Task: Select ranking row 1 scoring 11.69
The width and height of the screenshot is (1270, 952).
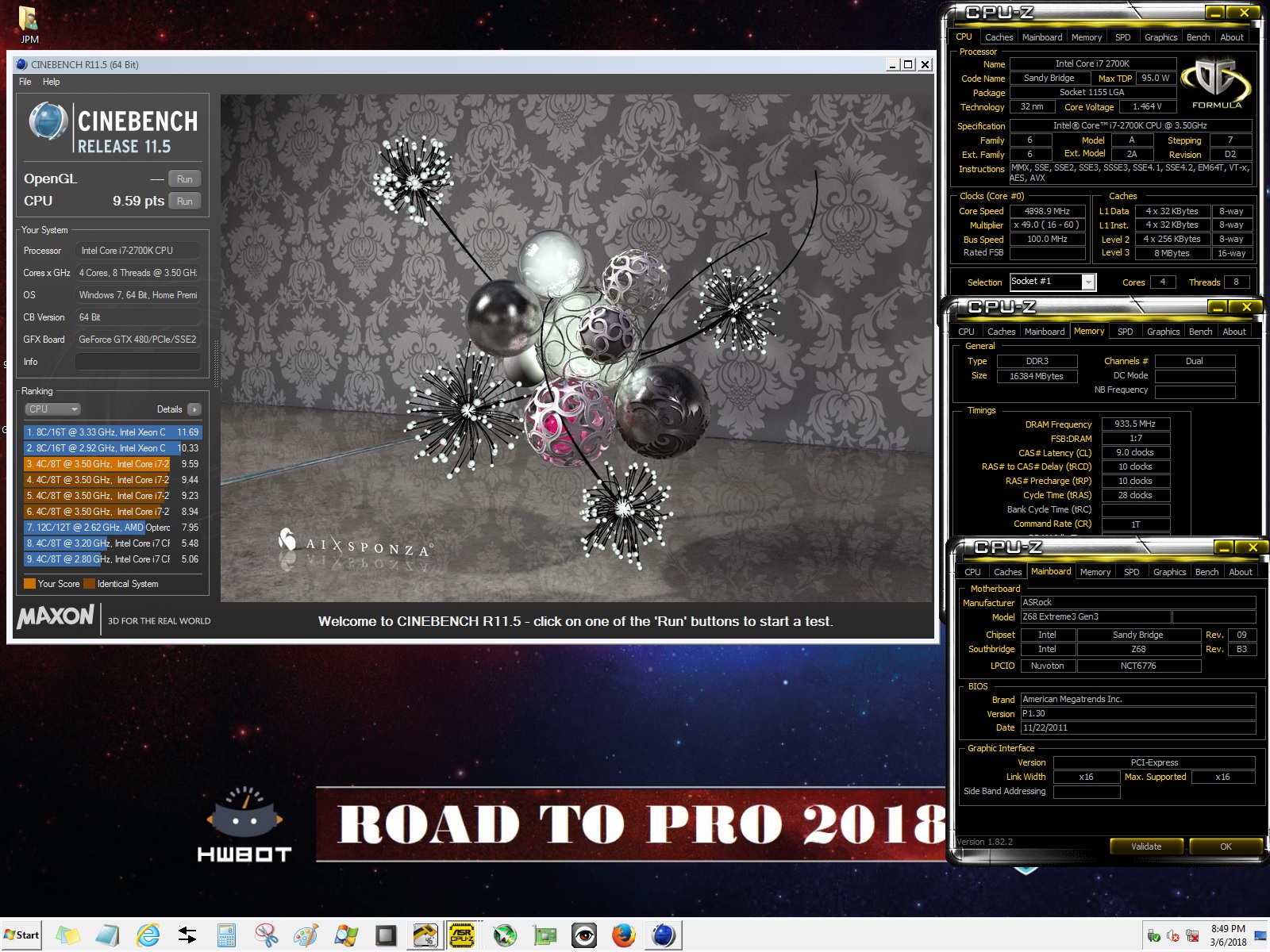Action: 113,432
